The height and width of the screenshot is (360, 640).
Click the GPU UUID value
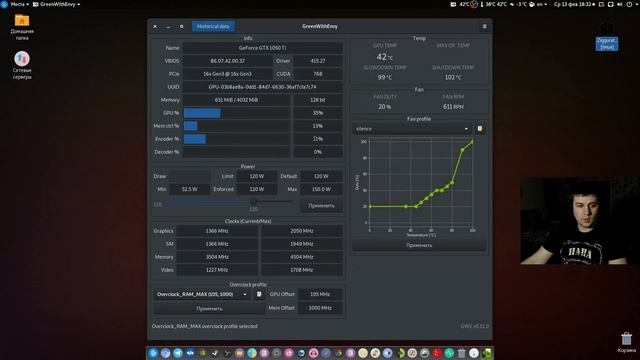(262, 87)
